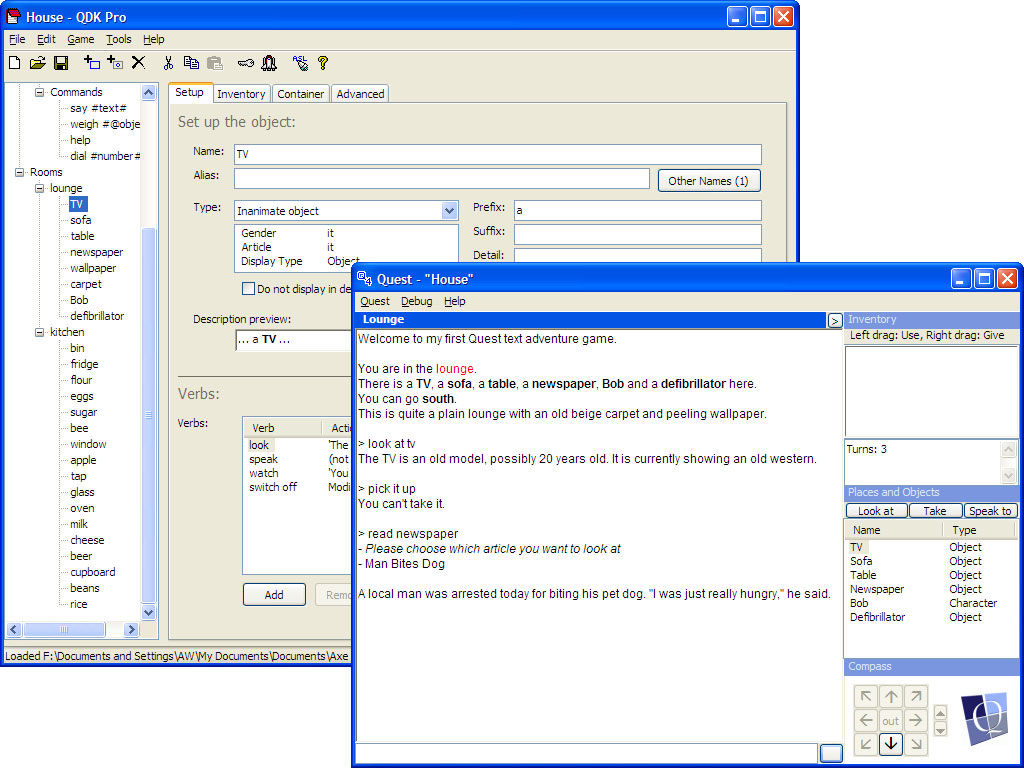Viewport: 1024px width, 768px height.
Task: Click the northeast compass arrow
Action: pyautogui.click(x=916, y=696)
